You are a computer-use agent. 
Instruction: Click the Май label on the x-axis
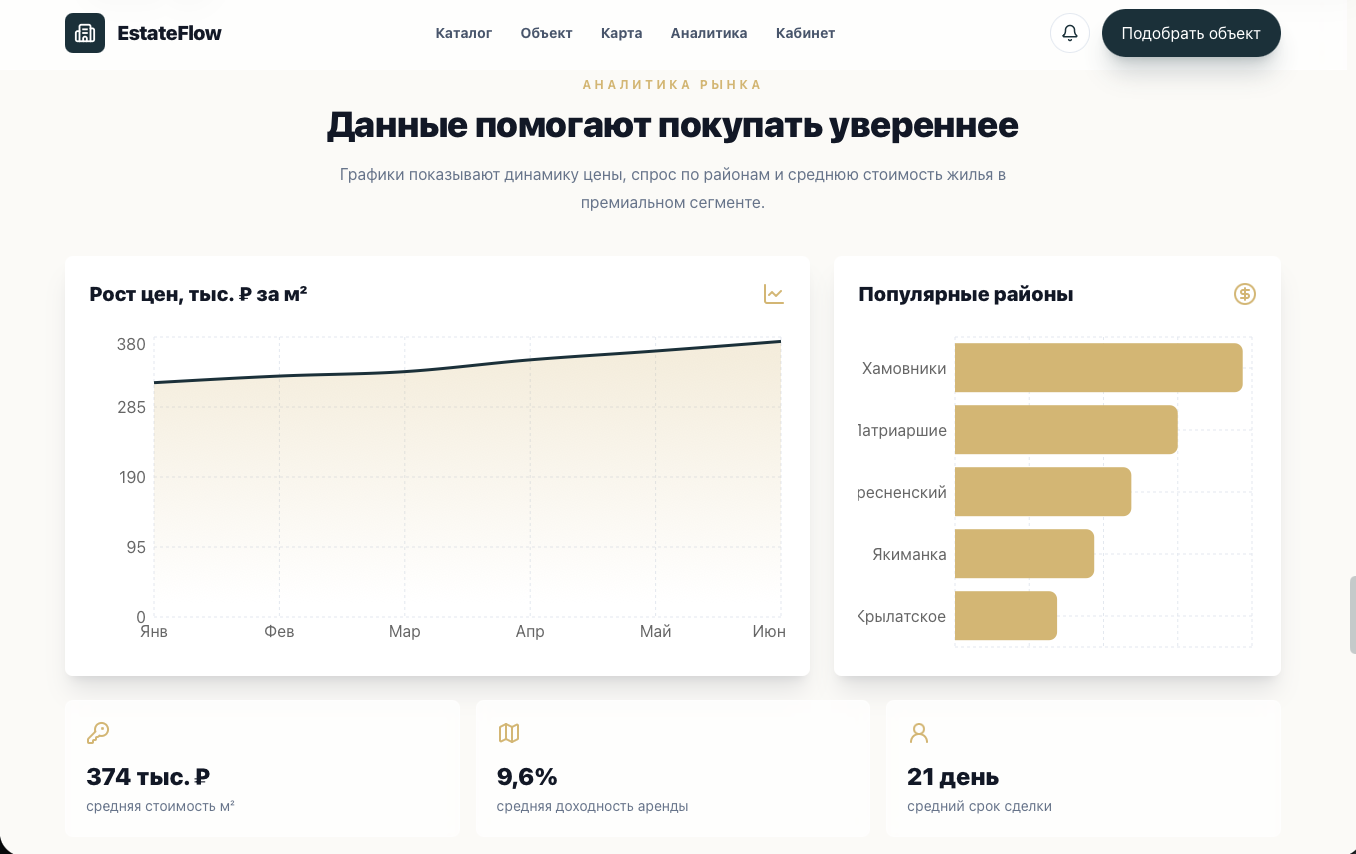pos(656,631)
